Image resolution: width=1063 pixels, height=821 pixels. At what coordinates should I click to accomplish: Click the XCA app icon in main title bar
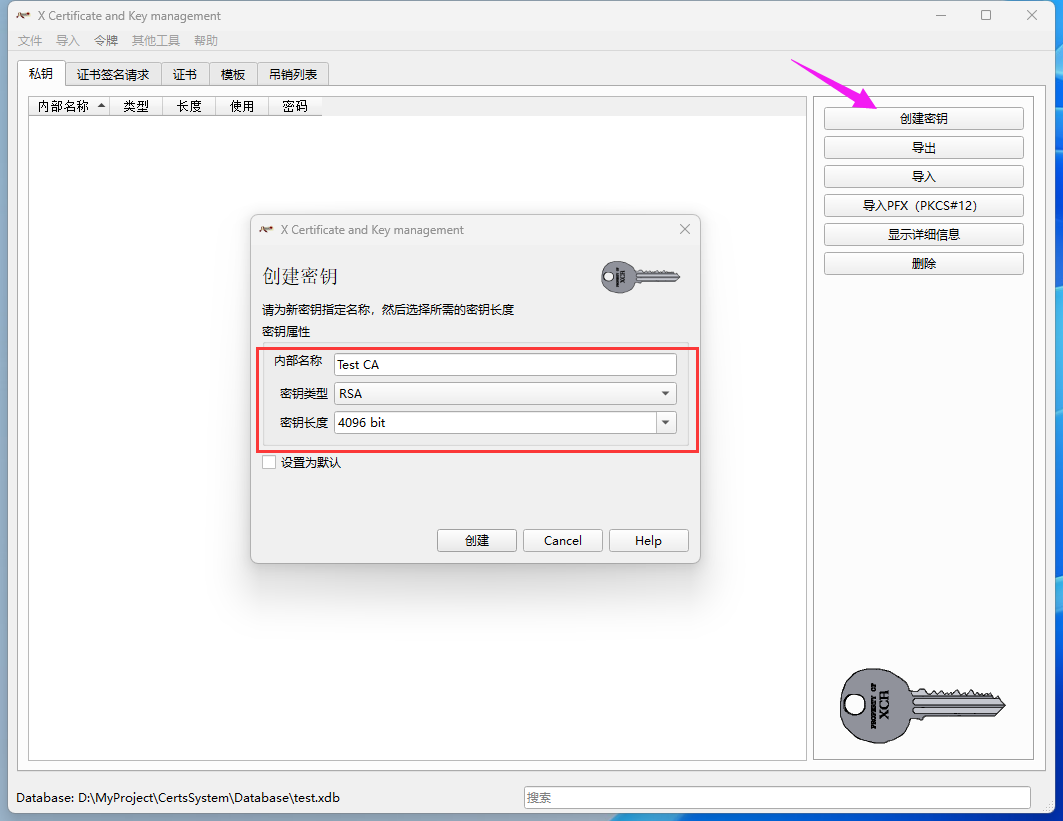22,16
